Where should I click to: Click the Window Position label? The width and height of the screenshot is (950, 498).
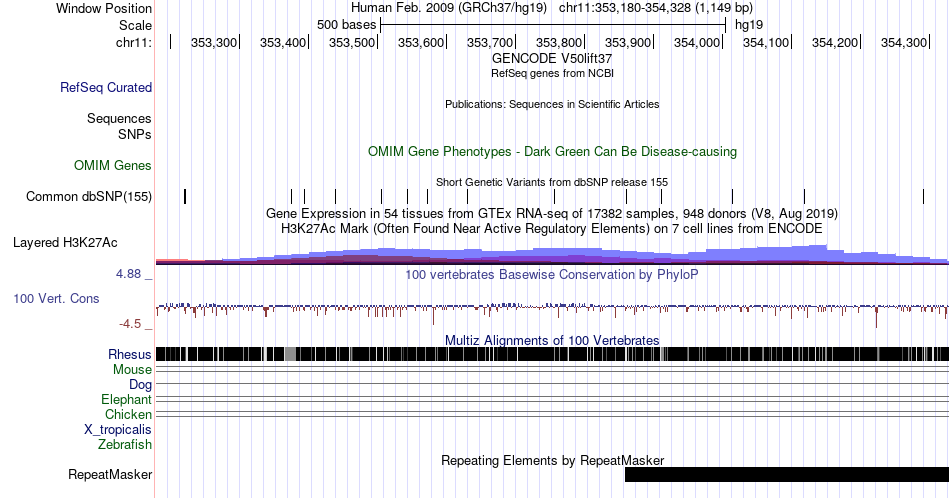[x=104, y=8]
